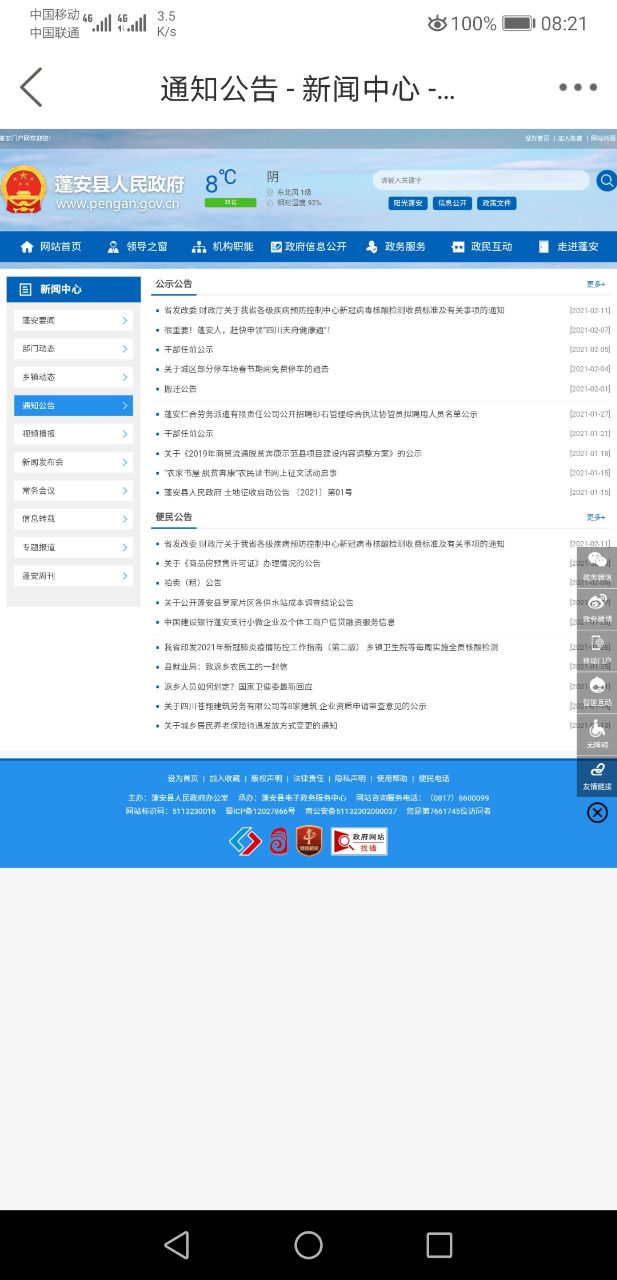Image resolution: width=617 pixels, height=1280 pixels.
Task: Open notice about free parking during Spring Festival
Action: [x=246, y=369]
